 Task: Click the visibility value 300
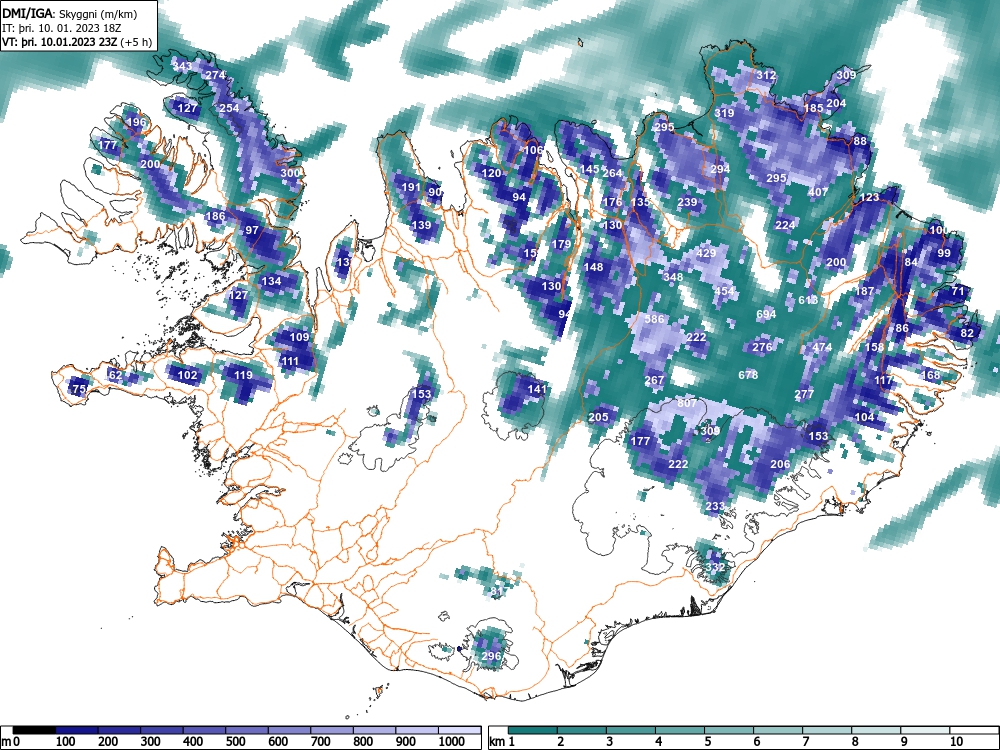290,173
